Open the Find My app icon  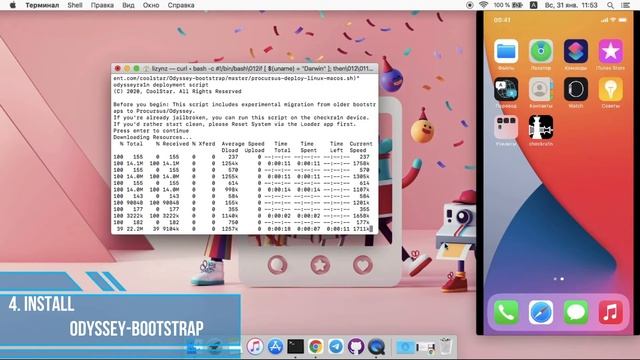pos(541,51)
